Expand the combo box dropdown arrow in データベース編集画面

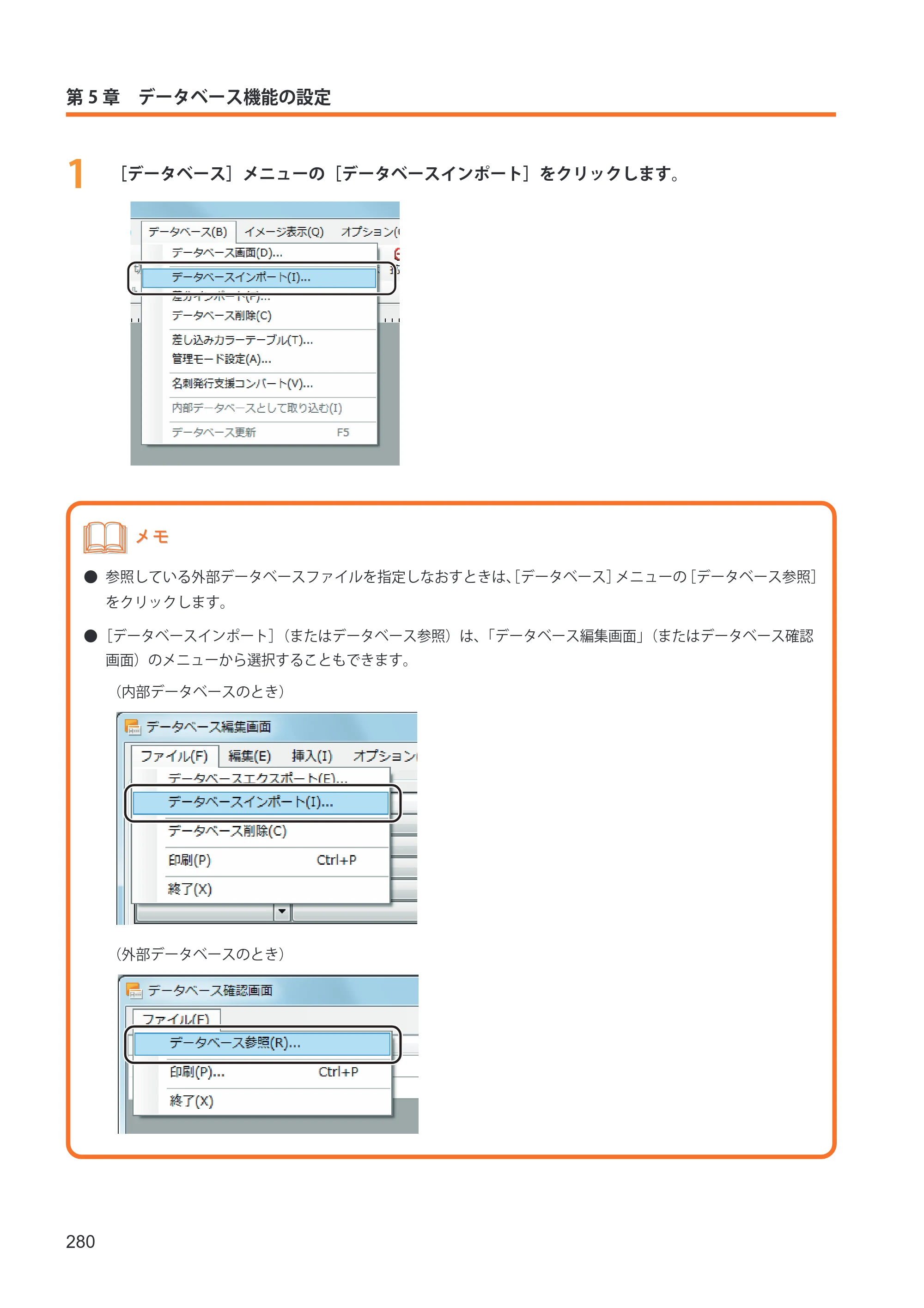[x=282, y=912]
